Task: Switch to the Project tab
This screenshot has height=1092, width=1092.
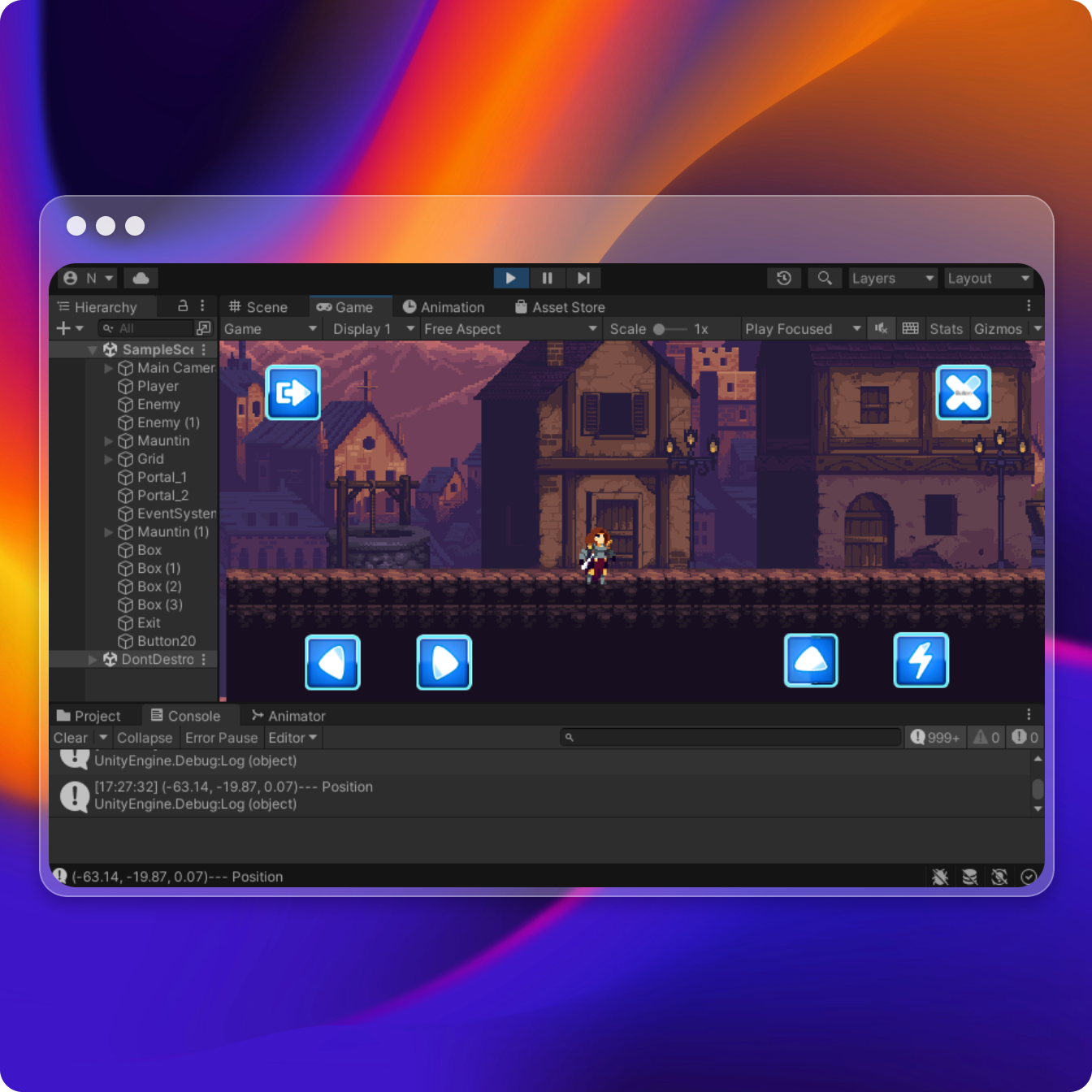Action: tap(89, 716)
